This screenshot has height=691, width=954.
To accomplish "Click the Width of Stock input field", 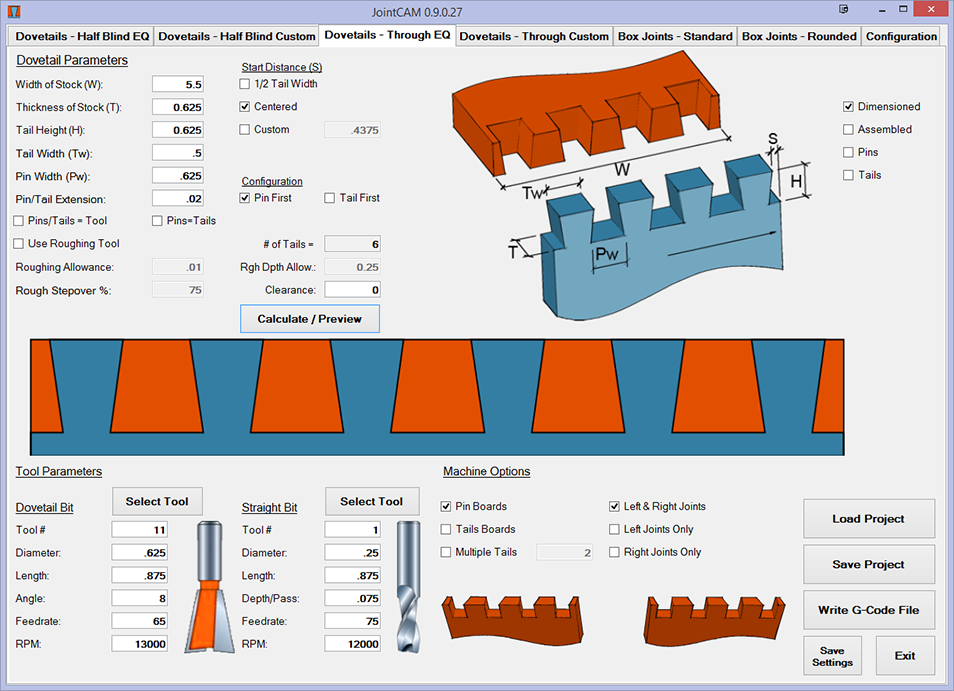I will (x=179, y=84).
